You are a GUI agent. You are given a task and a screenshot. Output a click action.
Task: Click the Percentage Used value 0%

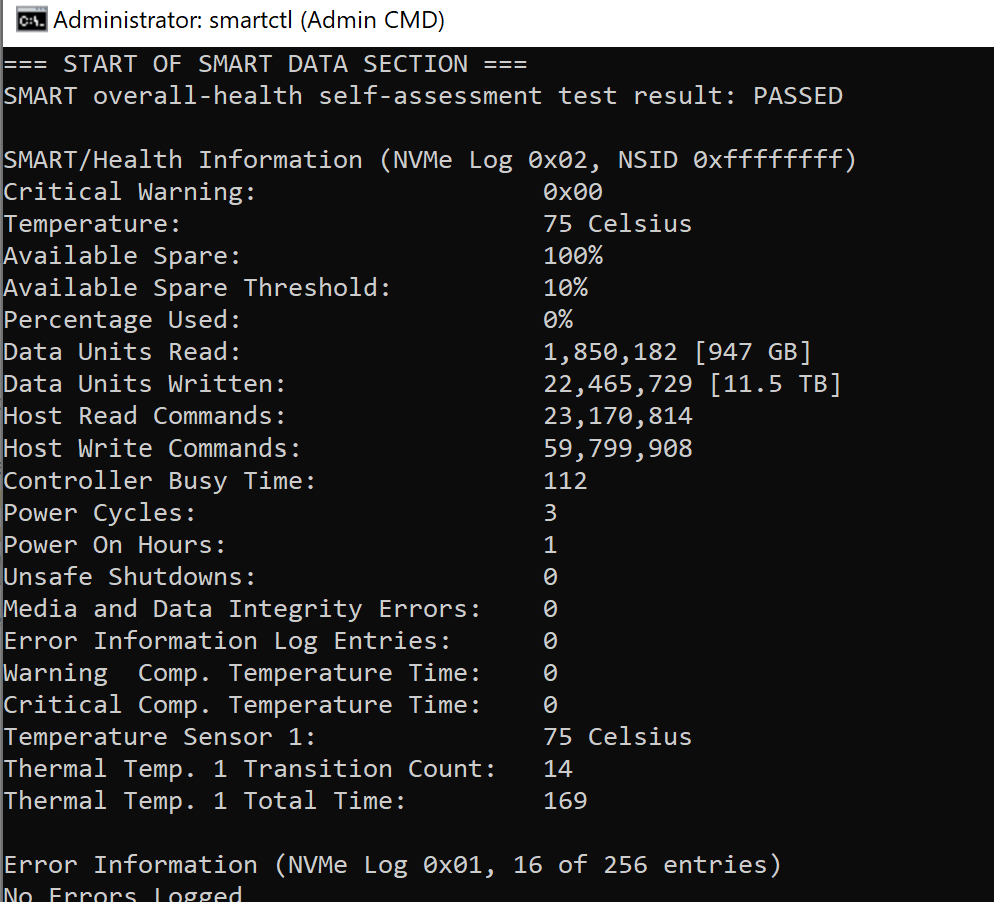pyautogui.click(x=558, y=320)
